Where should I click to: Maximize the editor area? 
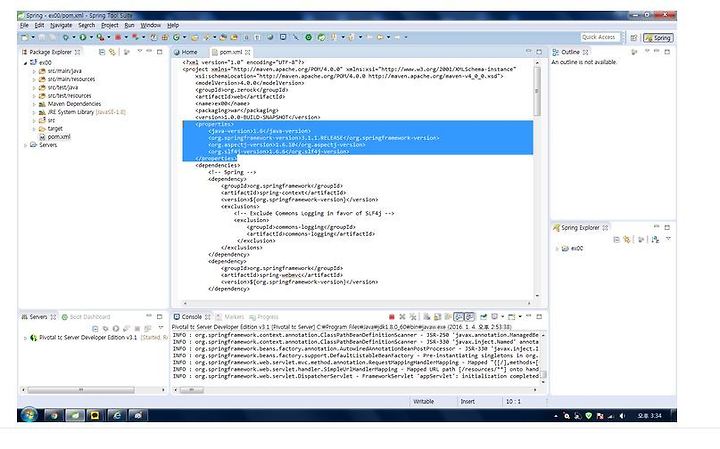539,52
